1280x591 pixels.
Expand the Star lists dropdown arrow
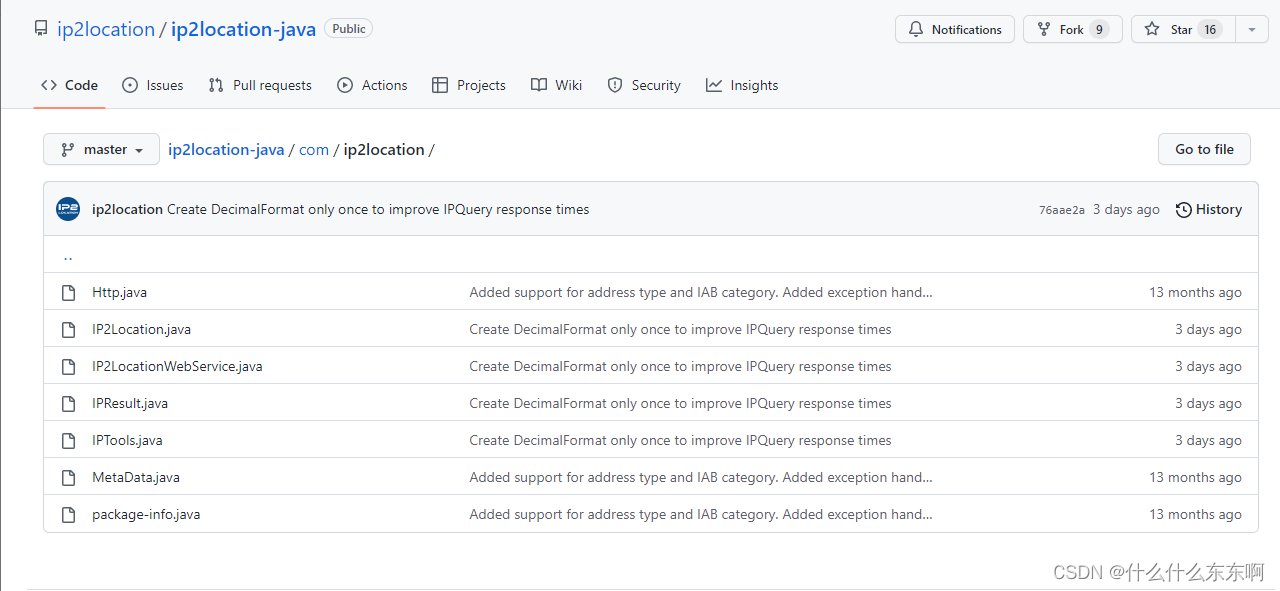(1252, 30)
